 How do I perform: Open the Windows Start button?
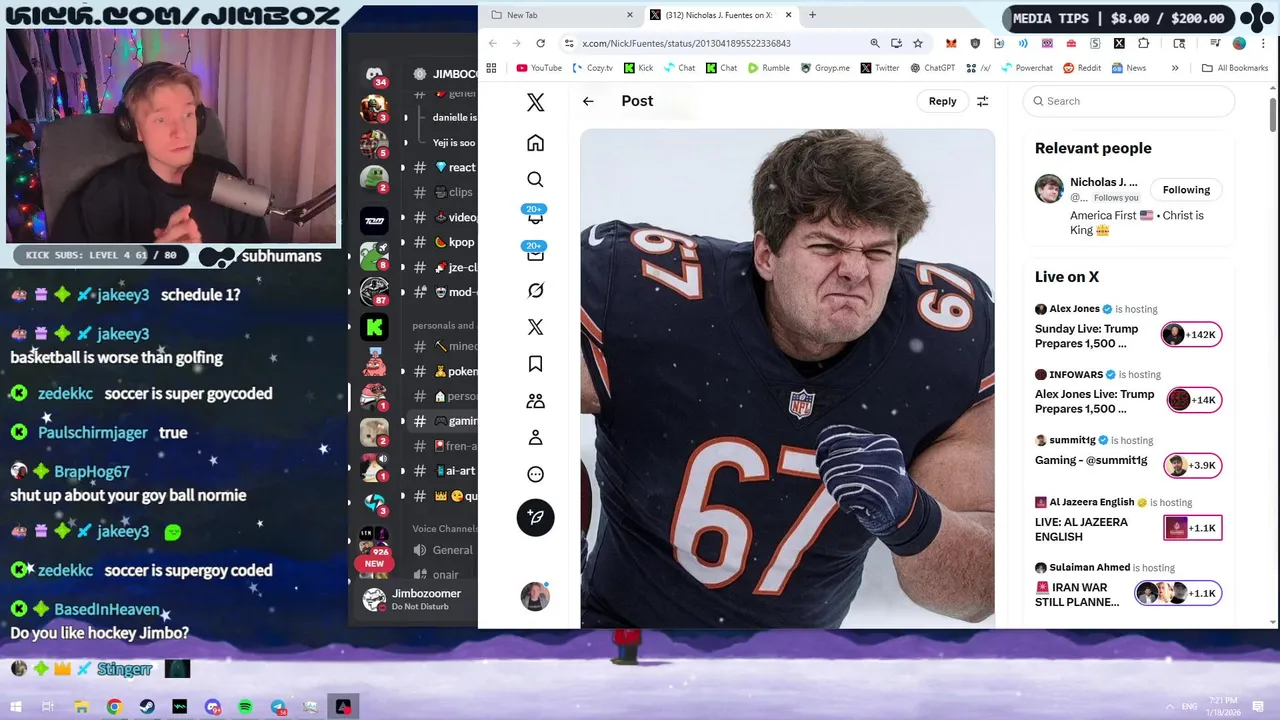(x=16, y=707)
